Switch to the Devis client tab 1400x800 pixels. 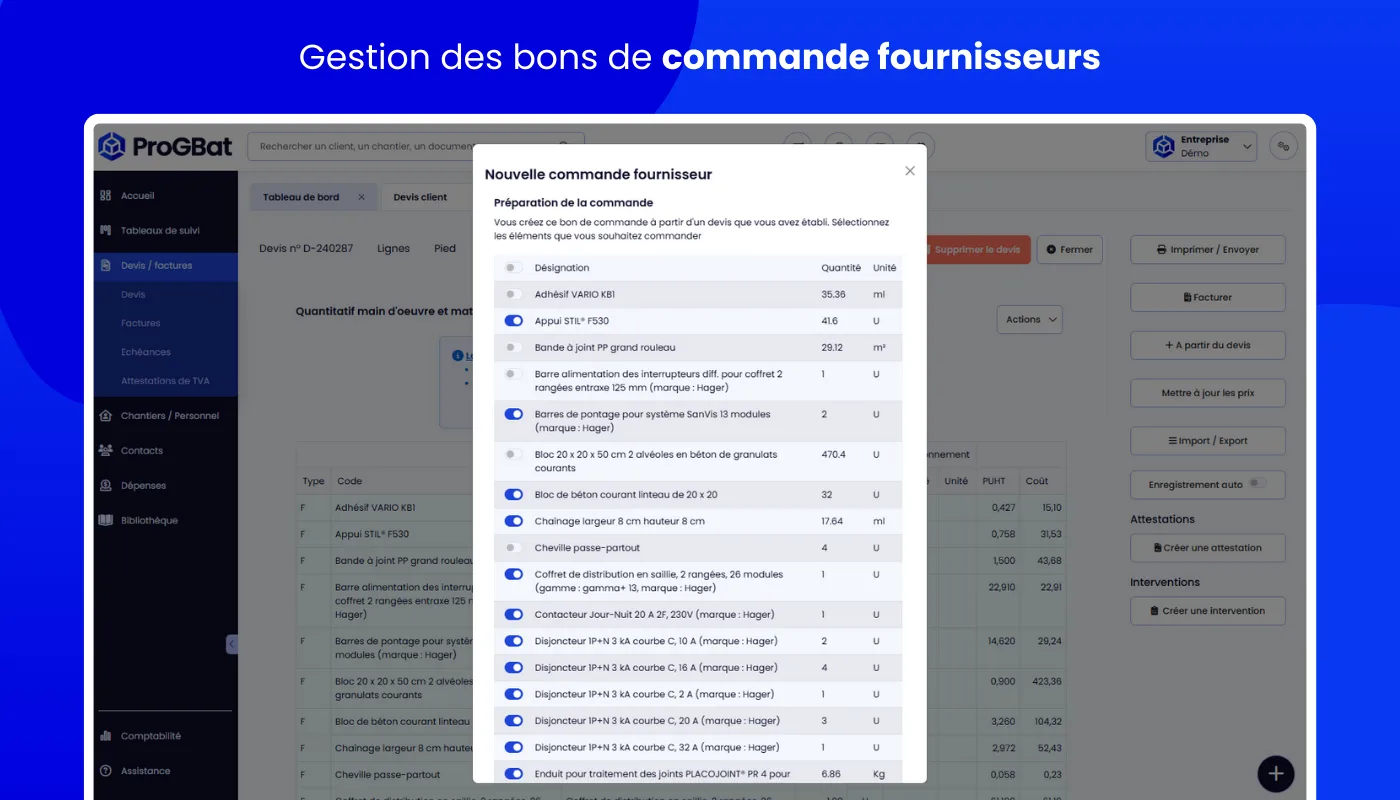coord(420,197)
